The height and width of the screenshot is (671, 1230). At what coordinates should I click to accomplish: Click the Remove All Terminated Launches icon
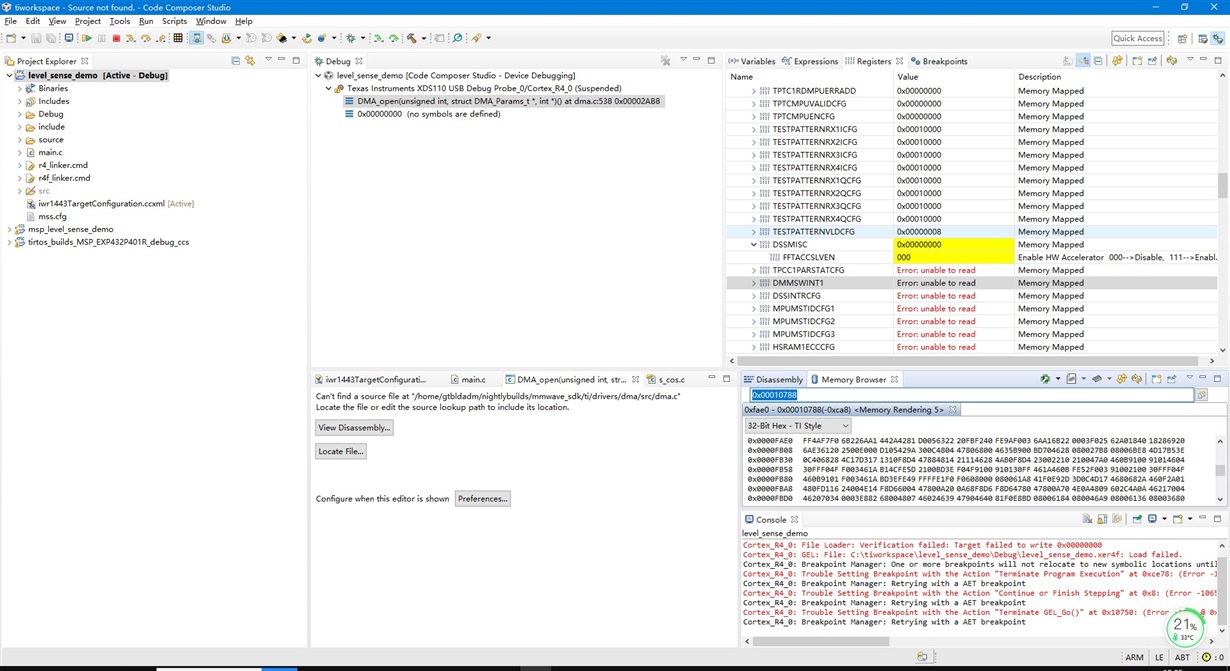click(x=666, y=61)
